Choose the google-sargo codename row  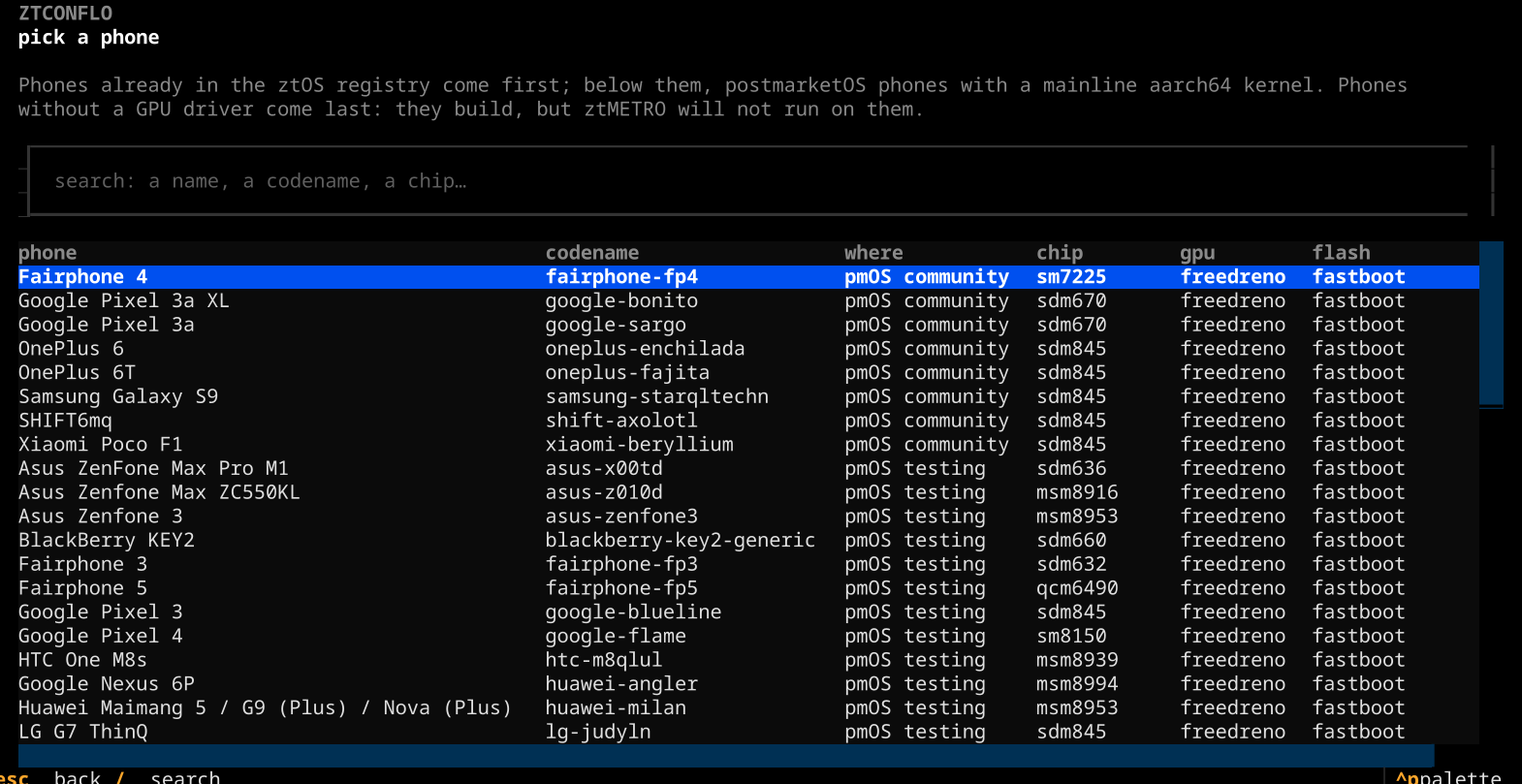(748, 325)
